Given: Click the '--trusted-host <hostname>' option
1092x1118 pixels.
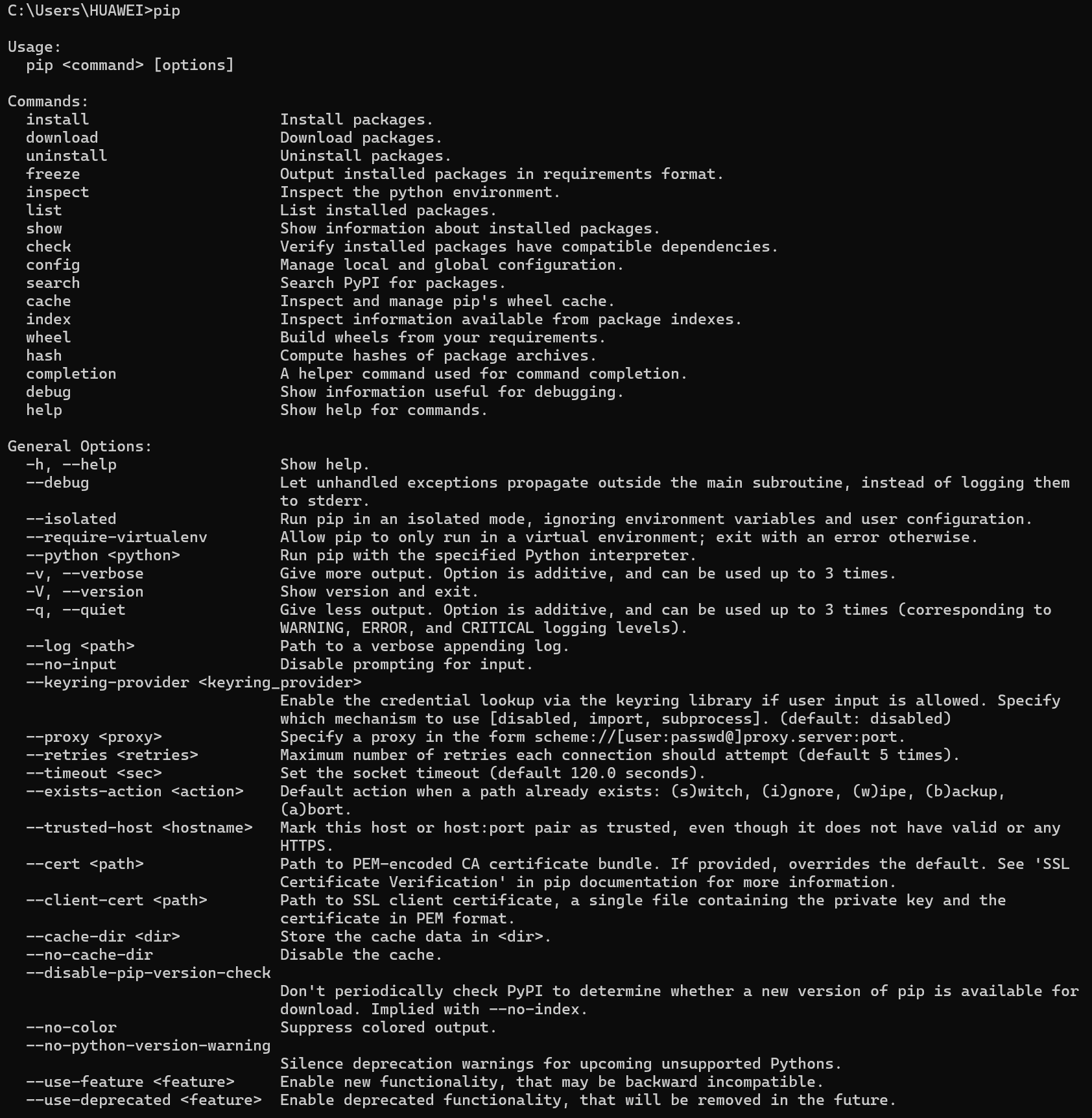Looking at the screenshot, I should (x=139, y=828).
